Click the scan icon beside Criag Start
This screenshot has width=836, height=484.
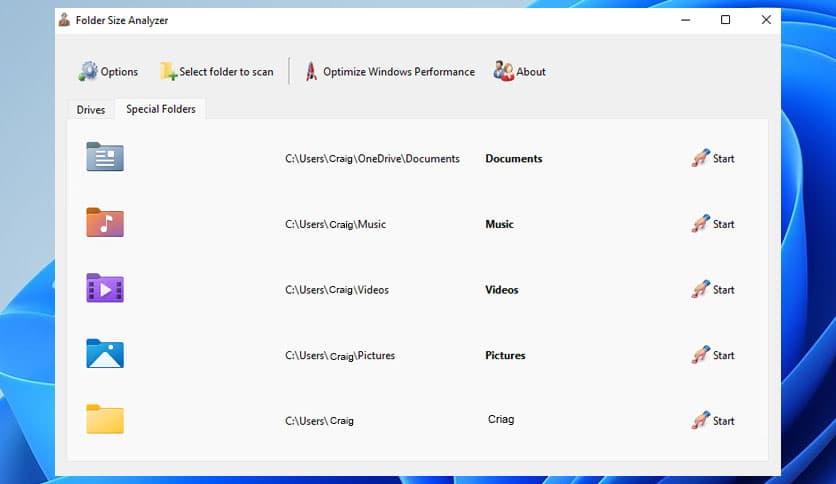pyautogui.click(x=701, y=420)
